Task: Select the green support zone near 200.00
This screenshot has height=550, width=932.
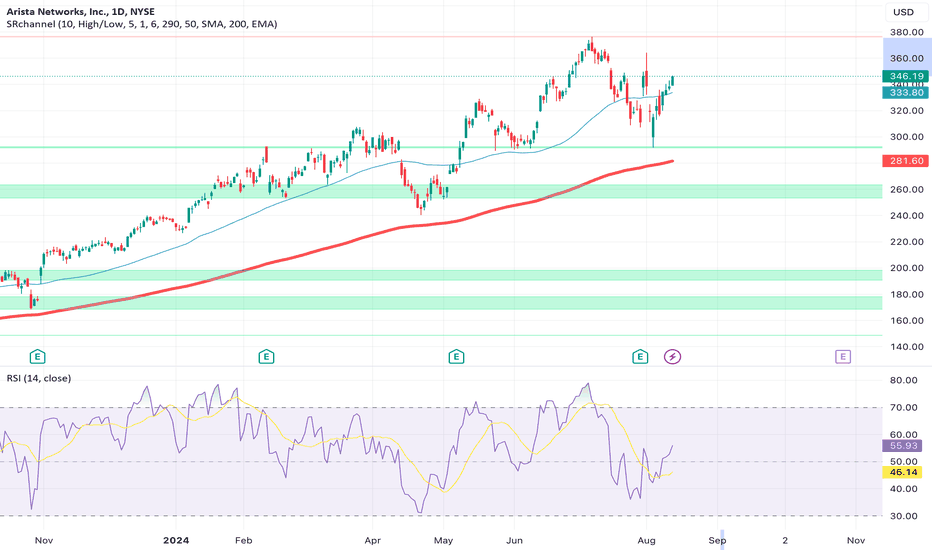Action: point(441,275)
